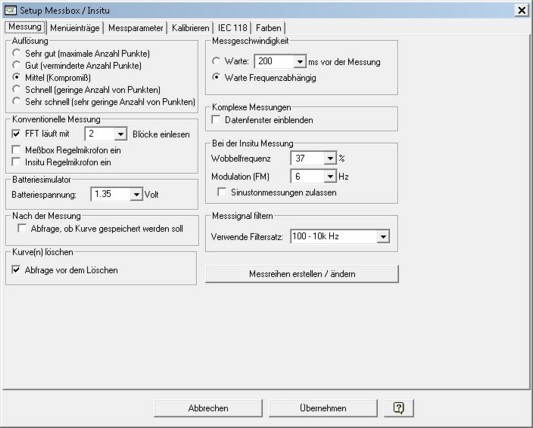Click the help question mark icon button
533x428 pixels.
(x=399, y=408)
